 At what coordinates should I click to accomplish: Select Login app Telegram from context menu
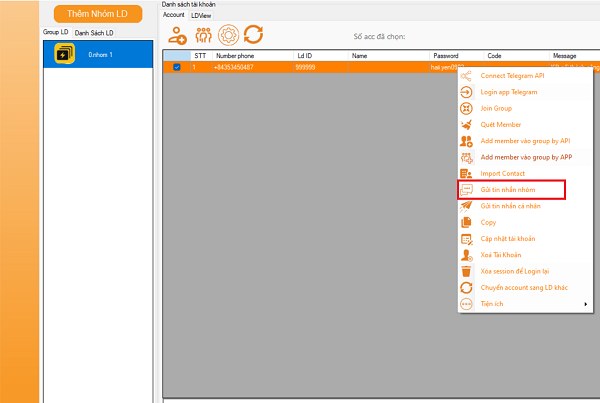click(x=525, y=92)
